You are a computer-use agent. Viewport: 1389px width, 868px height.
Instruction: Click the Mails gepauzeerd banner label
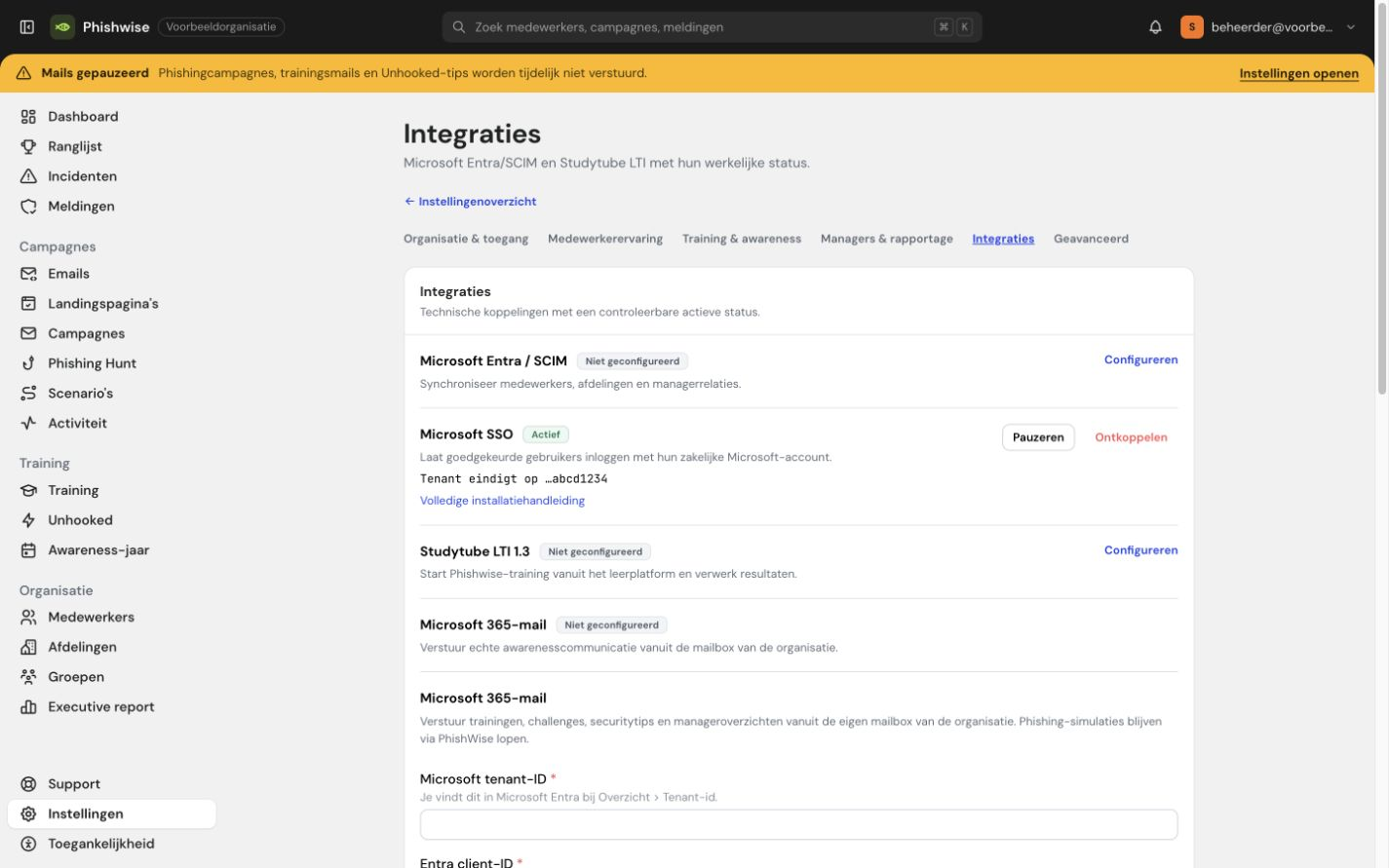pyautogui.click(x=95, y=73)
